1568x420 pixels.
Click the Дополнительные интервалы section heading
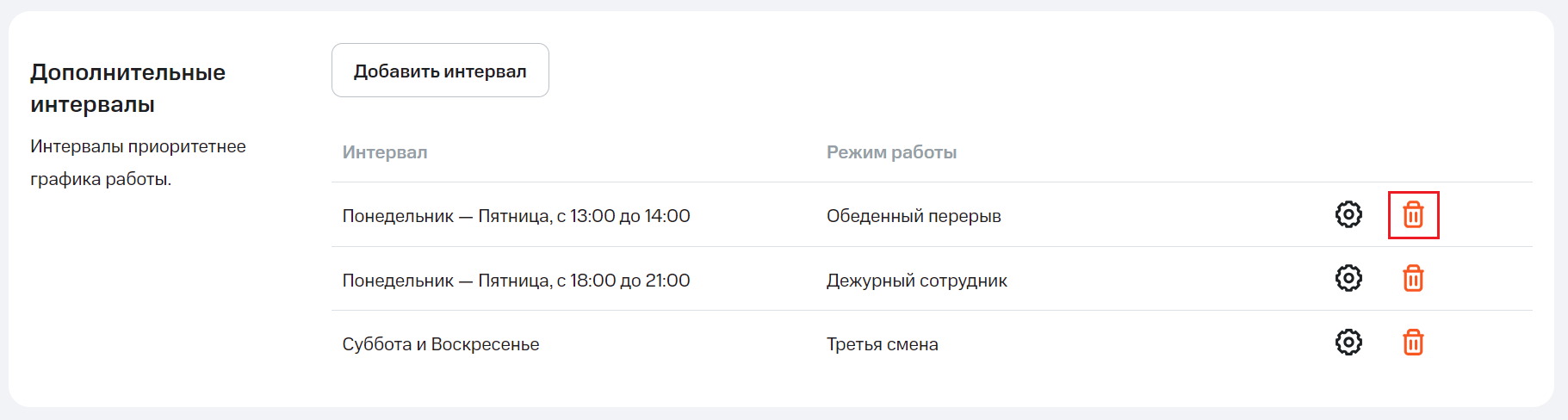point(127,88)
